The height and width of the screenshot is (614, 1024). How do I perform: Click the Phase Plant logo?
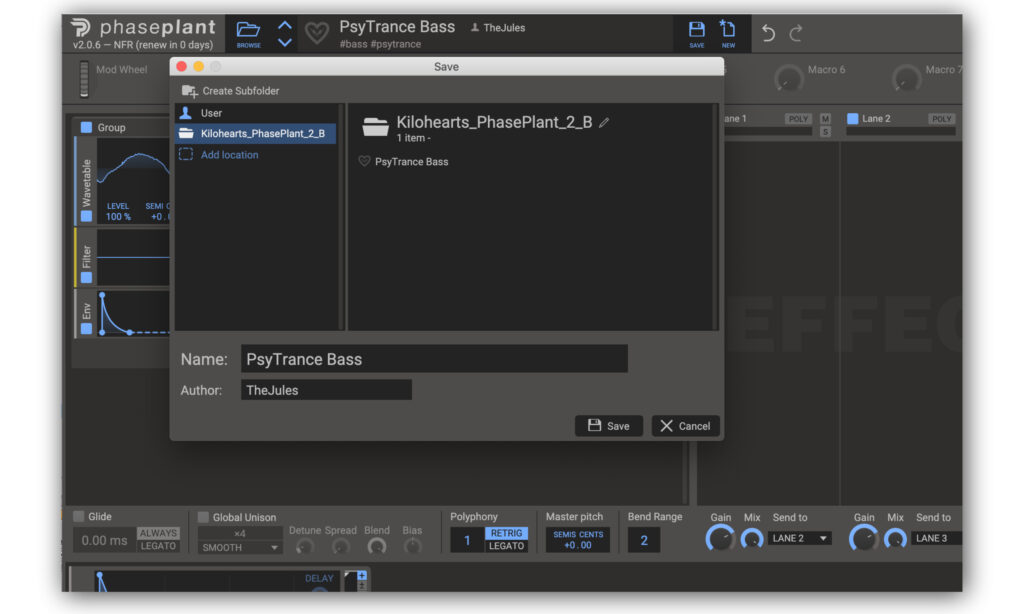[80, 27]
